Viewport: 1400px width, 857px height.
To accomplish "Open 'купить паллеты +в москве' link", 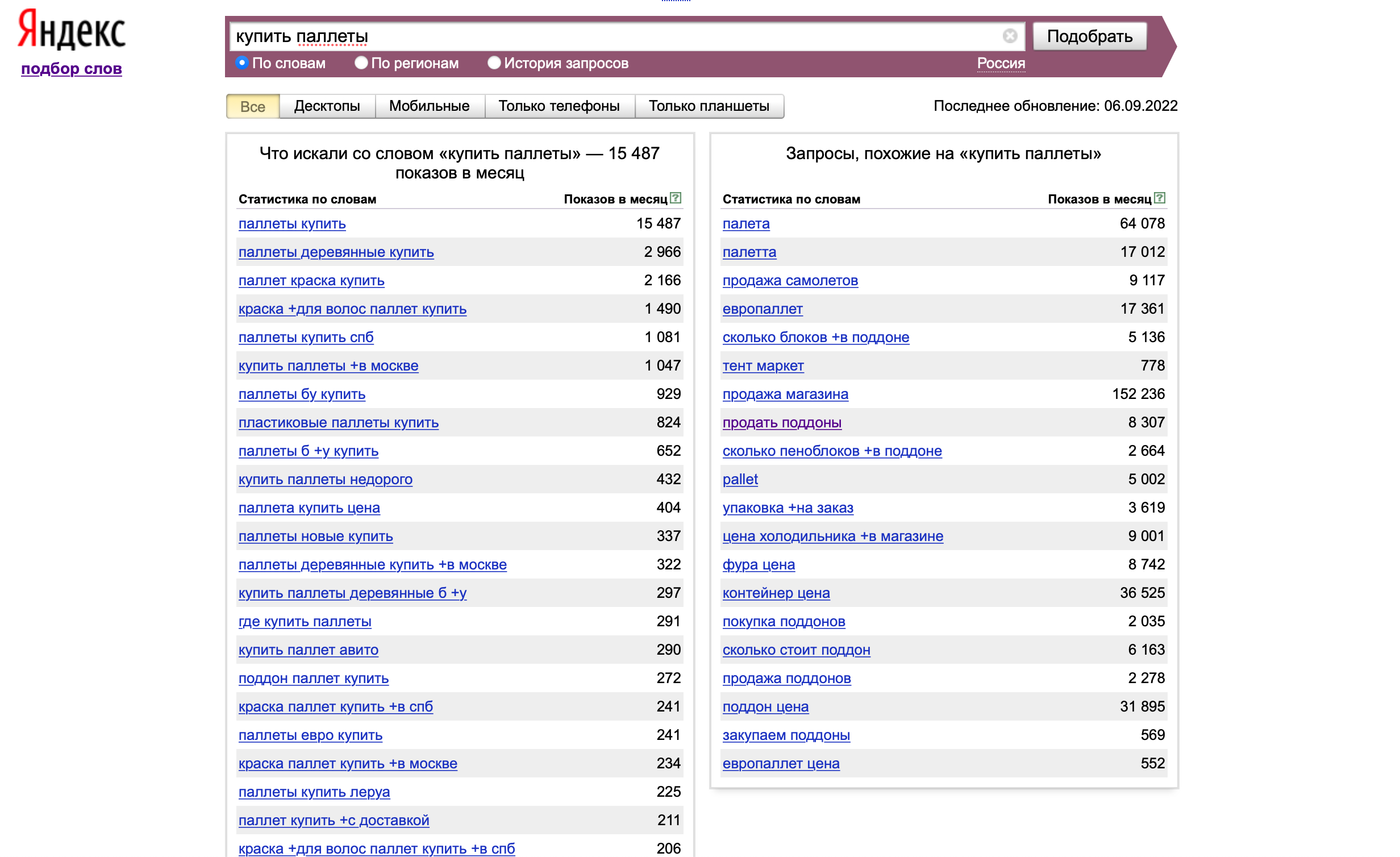I will pyautogui.click(x=328, y=366).
